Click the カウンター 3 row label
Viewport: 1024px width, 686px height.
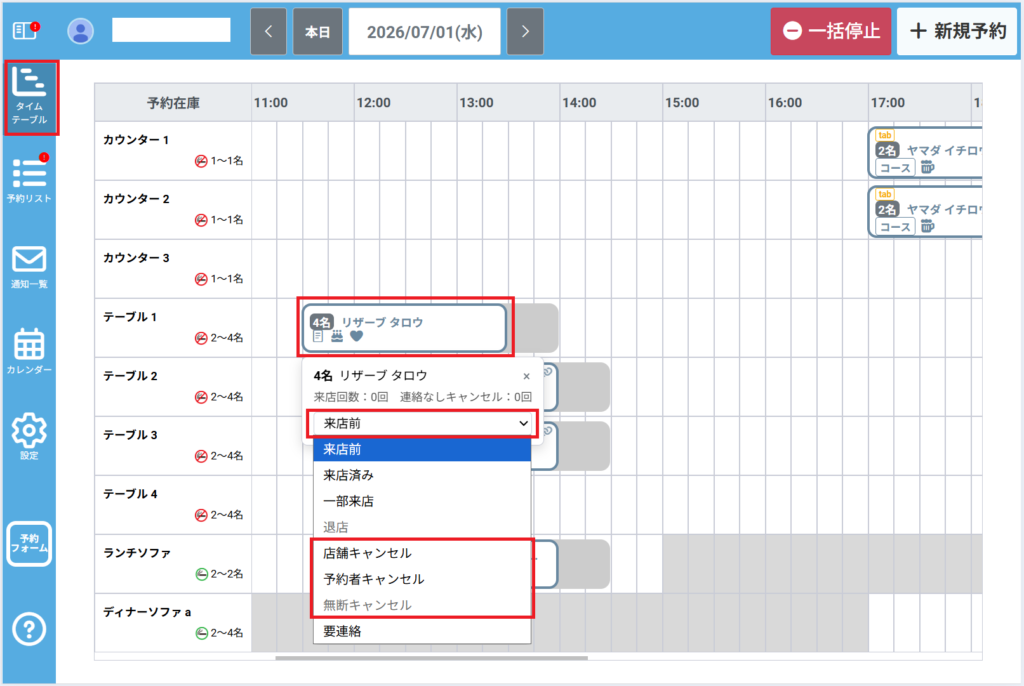pos(136,258)
